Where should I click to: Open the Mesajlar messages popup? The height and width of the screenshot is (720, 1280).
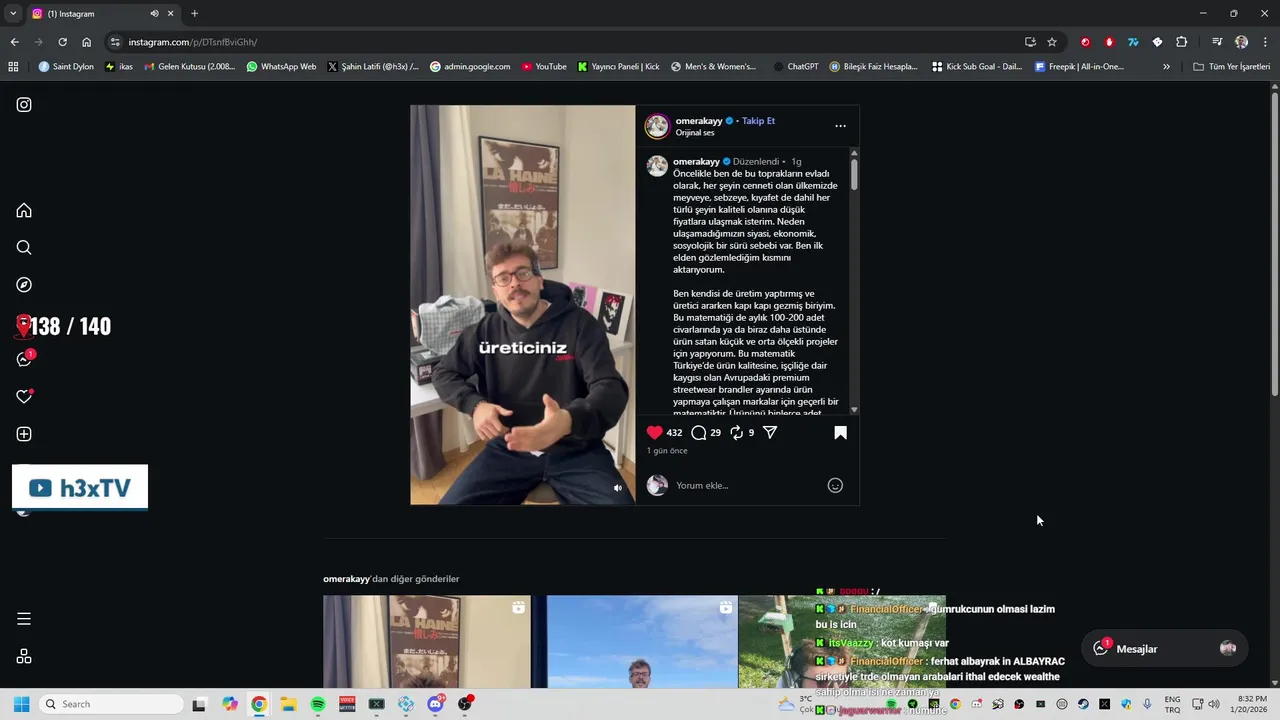[1165, 648]
